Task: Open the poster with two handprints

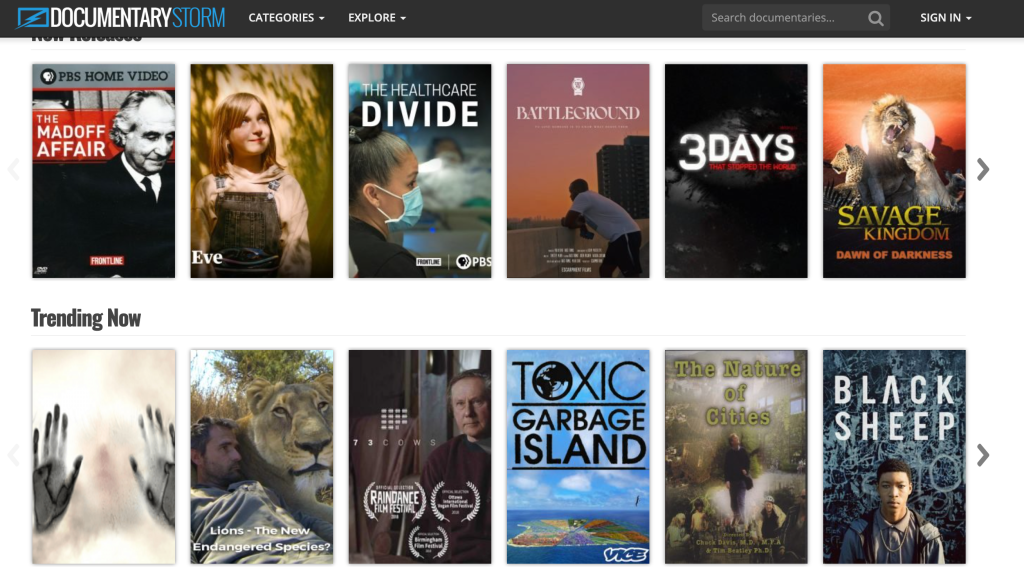Action: pos(104,457)
